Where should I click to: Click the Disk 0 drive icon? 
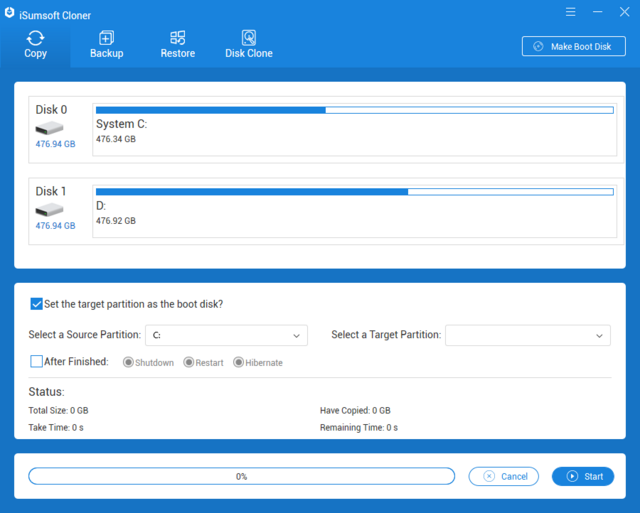pyautogui.click(x=49, y=128)
